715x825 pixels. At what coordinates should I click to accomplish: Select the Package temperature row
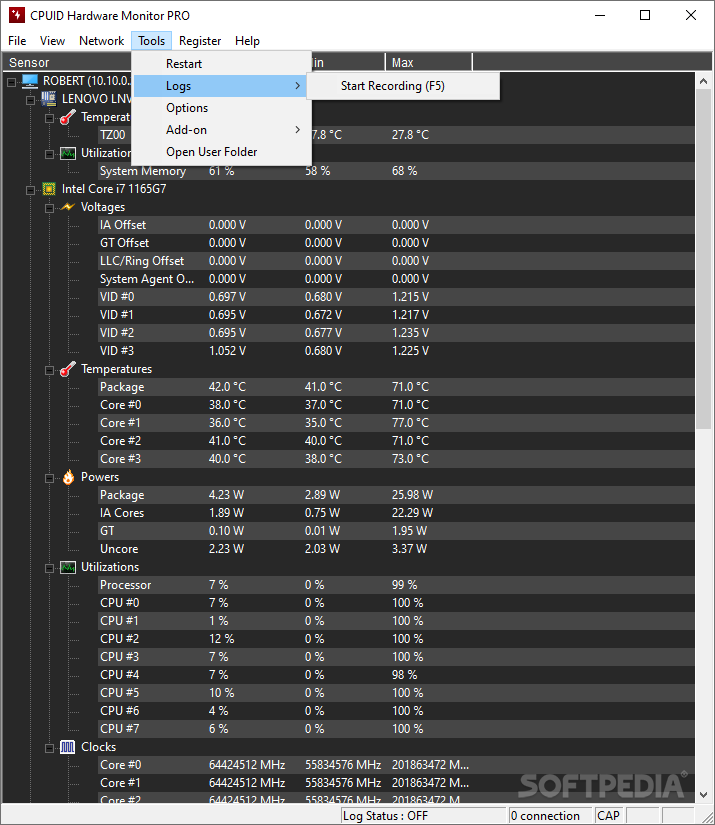coord(396,387)
